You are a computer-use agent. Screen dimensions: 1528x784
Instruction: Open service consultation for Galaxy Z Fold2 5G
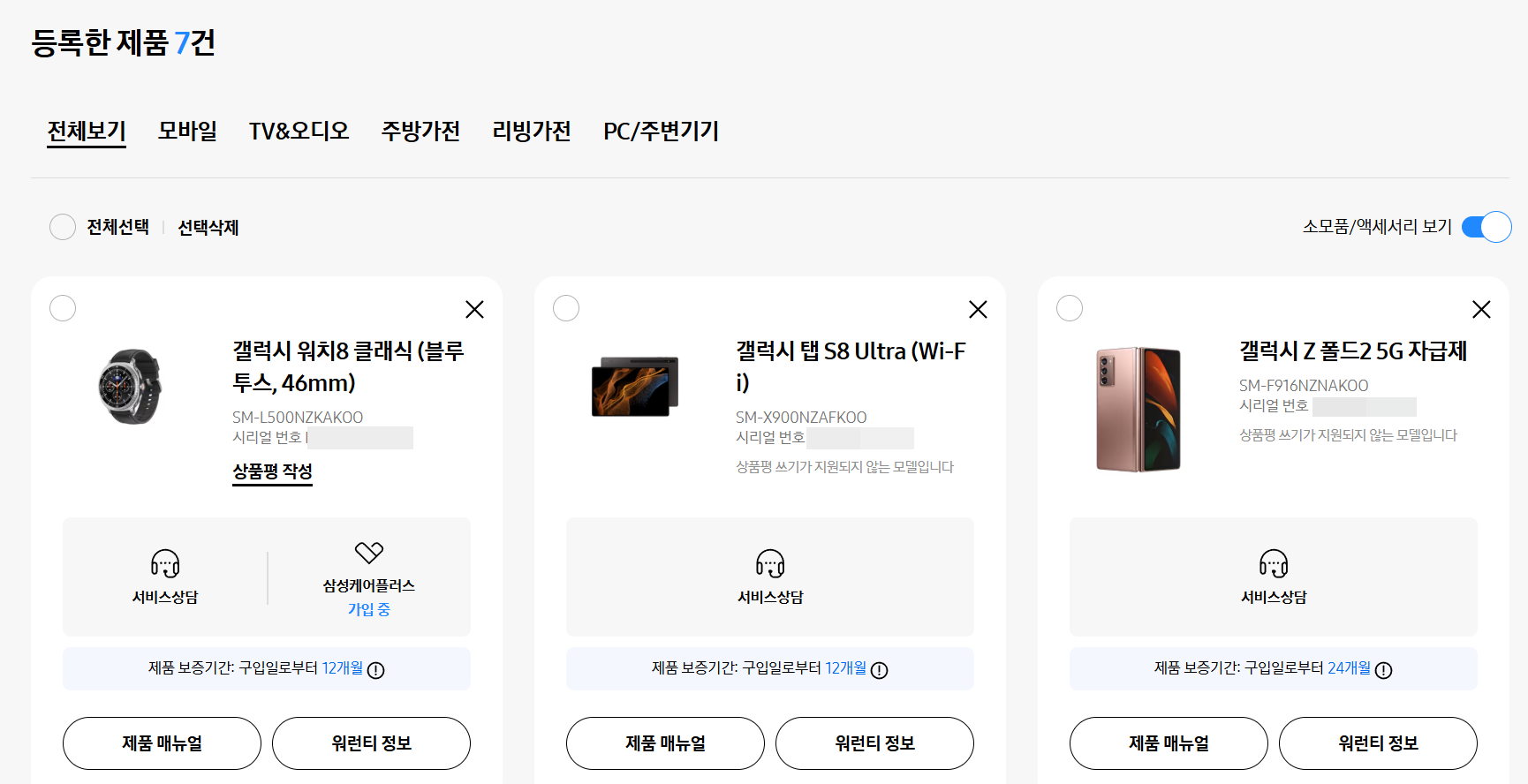(x=1274, y=577)
